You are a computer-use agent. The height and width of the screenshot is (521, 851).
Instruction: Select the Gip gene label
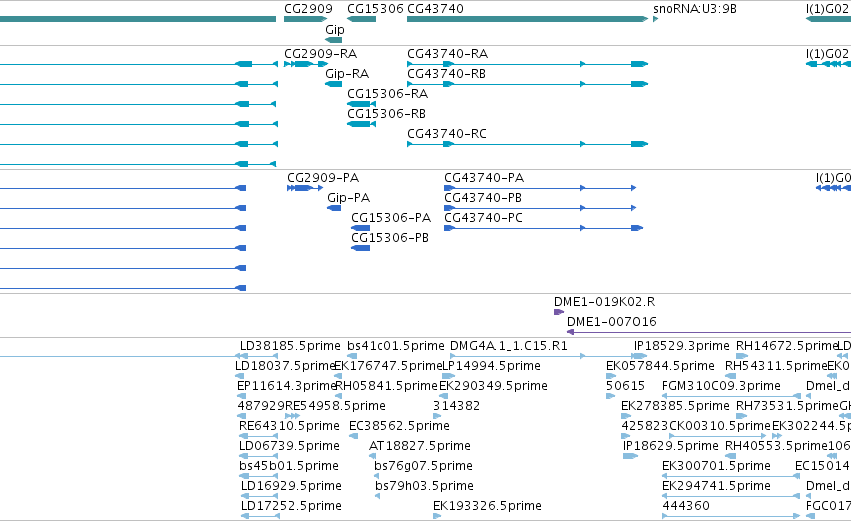pyautogui.click(x=334, y=30)
